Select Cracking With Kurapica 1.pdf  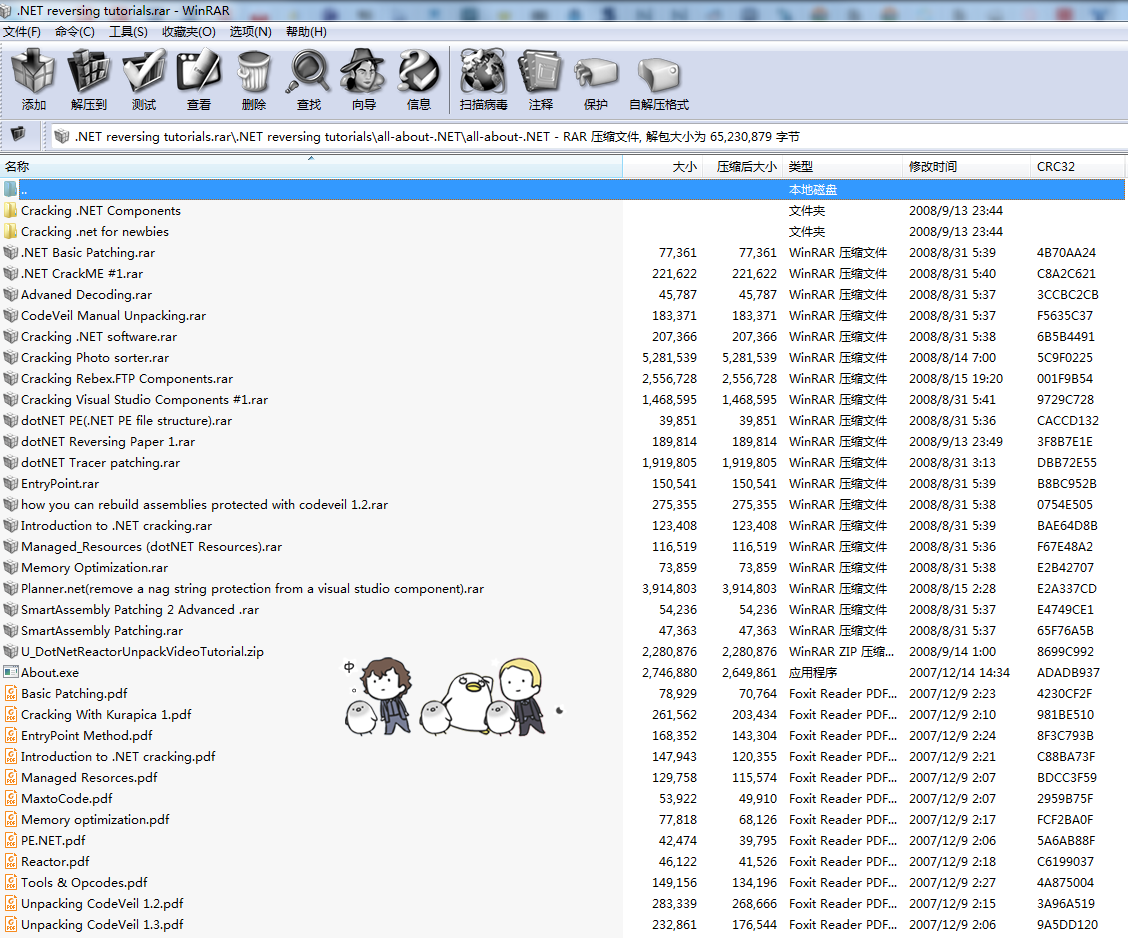click(x=106, y=715)
